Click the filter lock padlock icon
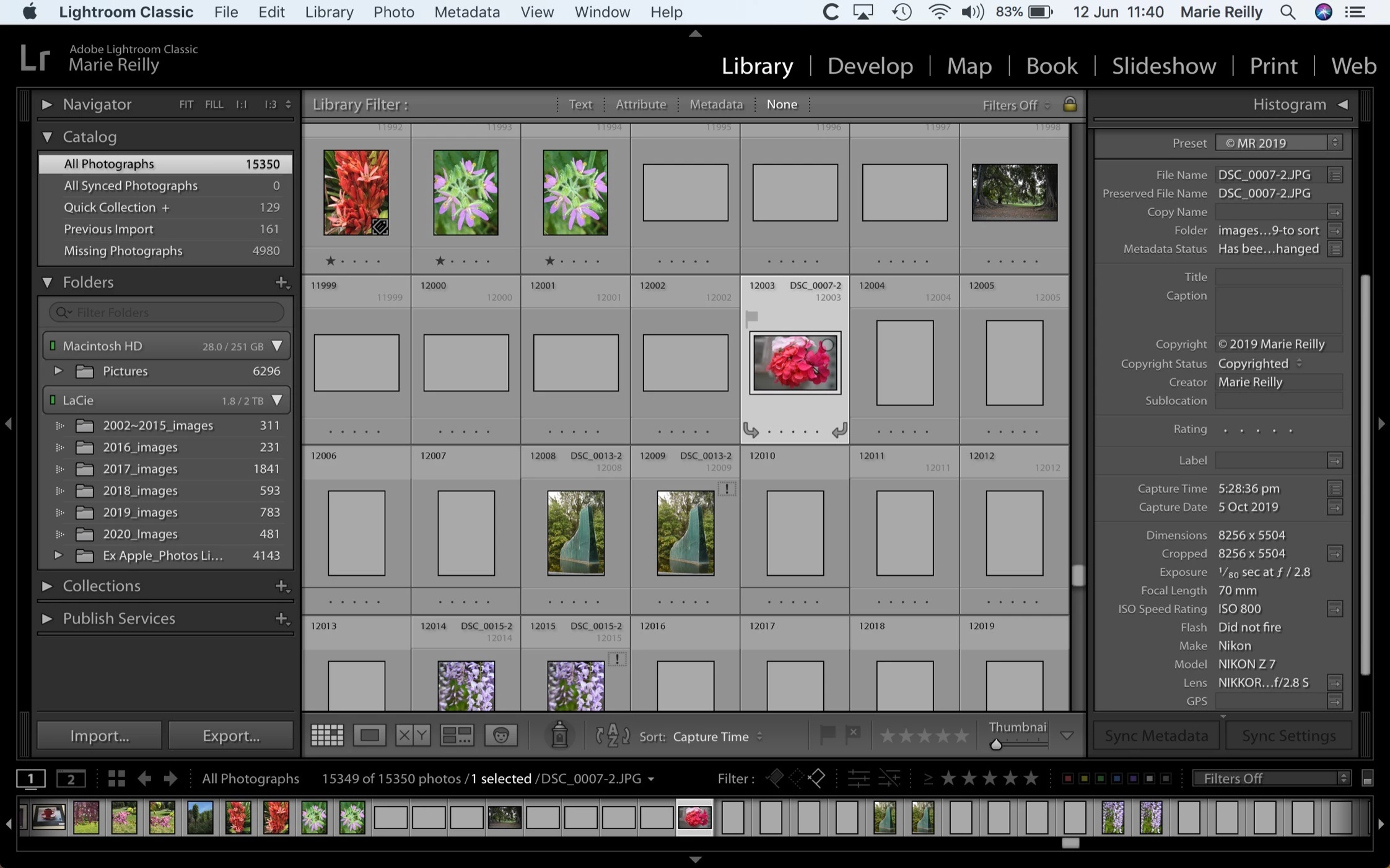The height and width of the screenshot is (868, 1390). click(x=1070, y=104)
